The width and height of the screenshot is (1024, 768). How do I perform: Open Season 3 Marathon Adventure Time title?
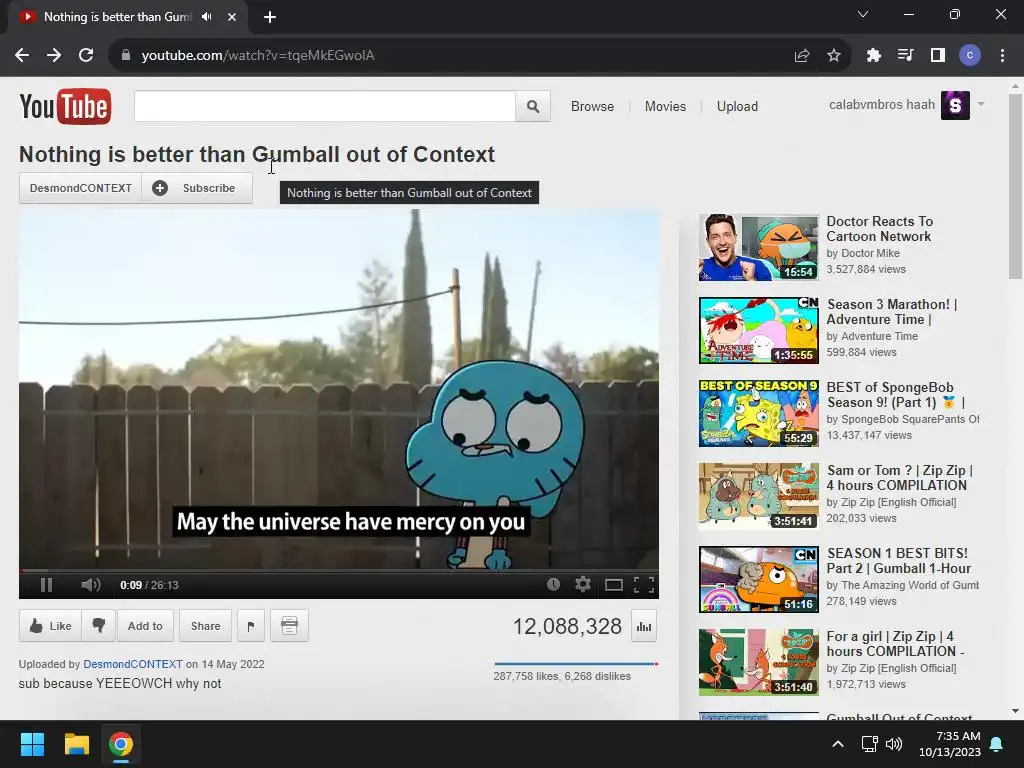coord(891,312)
